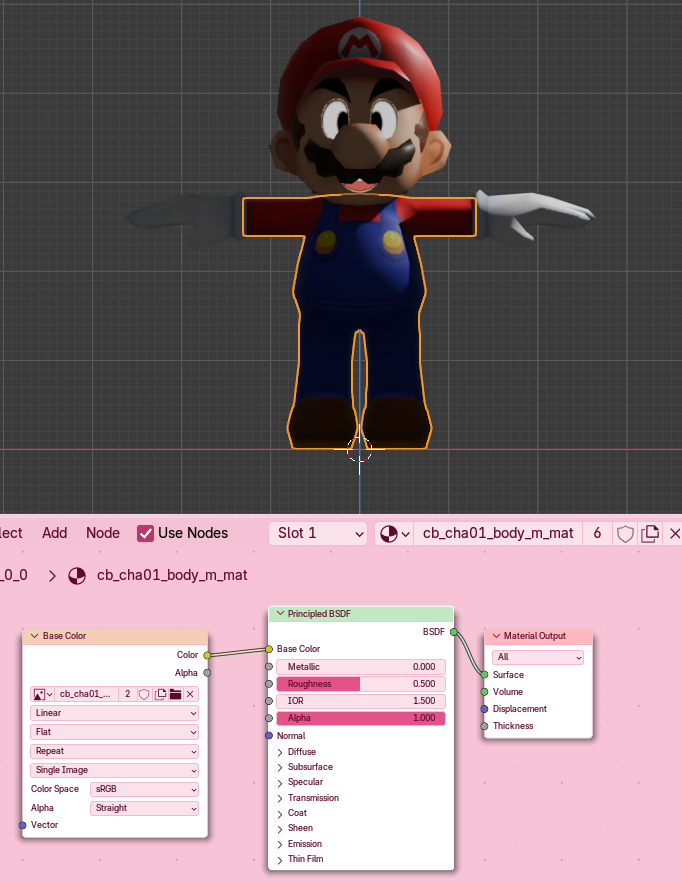The image size is (682, 883).
Task: Click the material name field cb_cha01_body_m_mat
Action: (498, 533)
